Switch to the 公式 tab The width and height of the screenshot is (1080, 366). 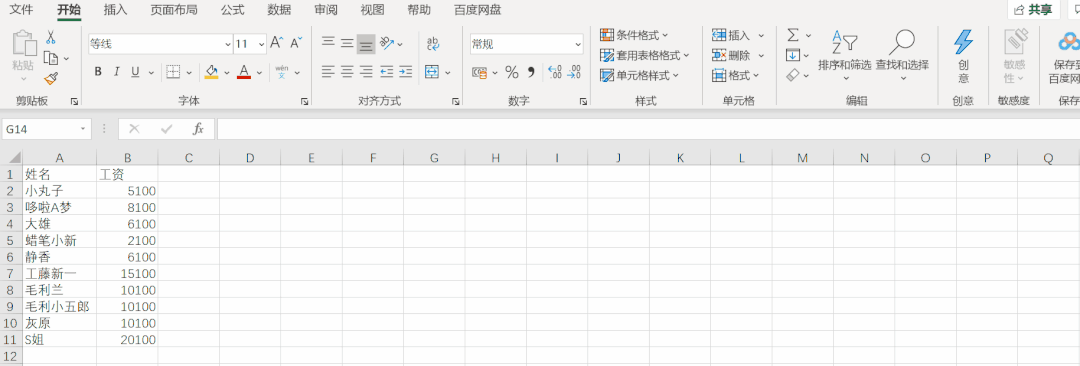[x=232, y=10]
